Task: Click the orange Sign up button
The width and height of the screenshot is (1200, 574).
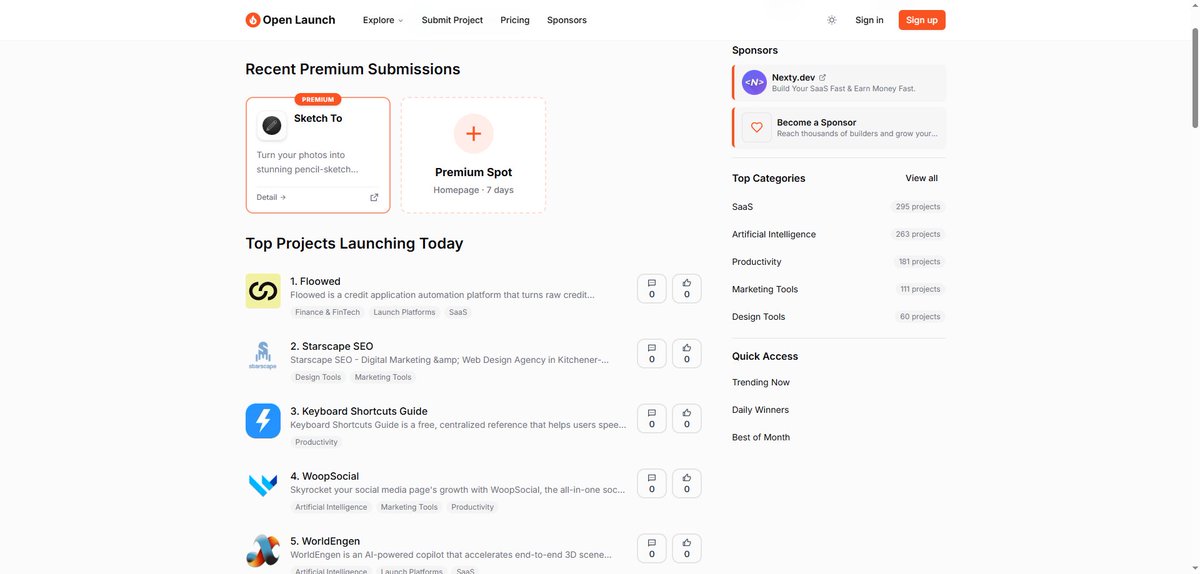Action: coord(922,20)
